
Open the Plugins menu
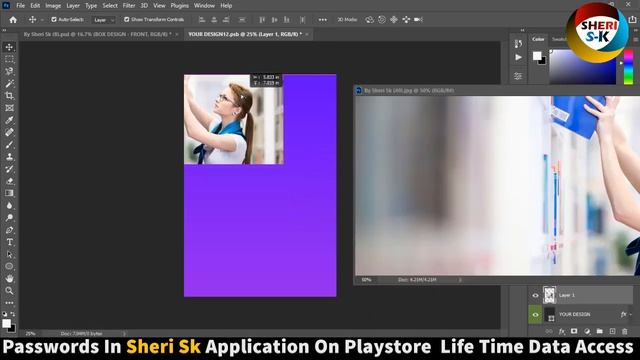coord(180,6)
